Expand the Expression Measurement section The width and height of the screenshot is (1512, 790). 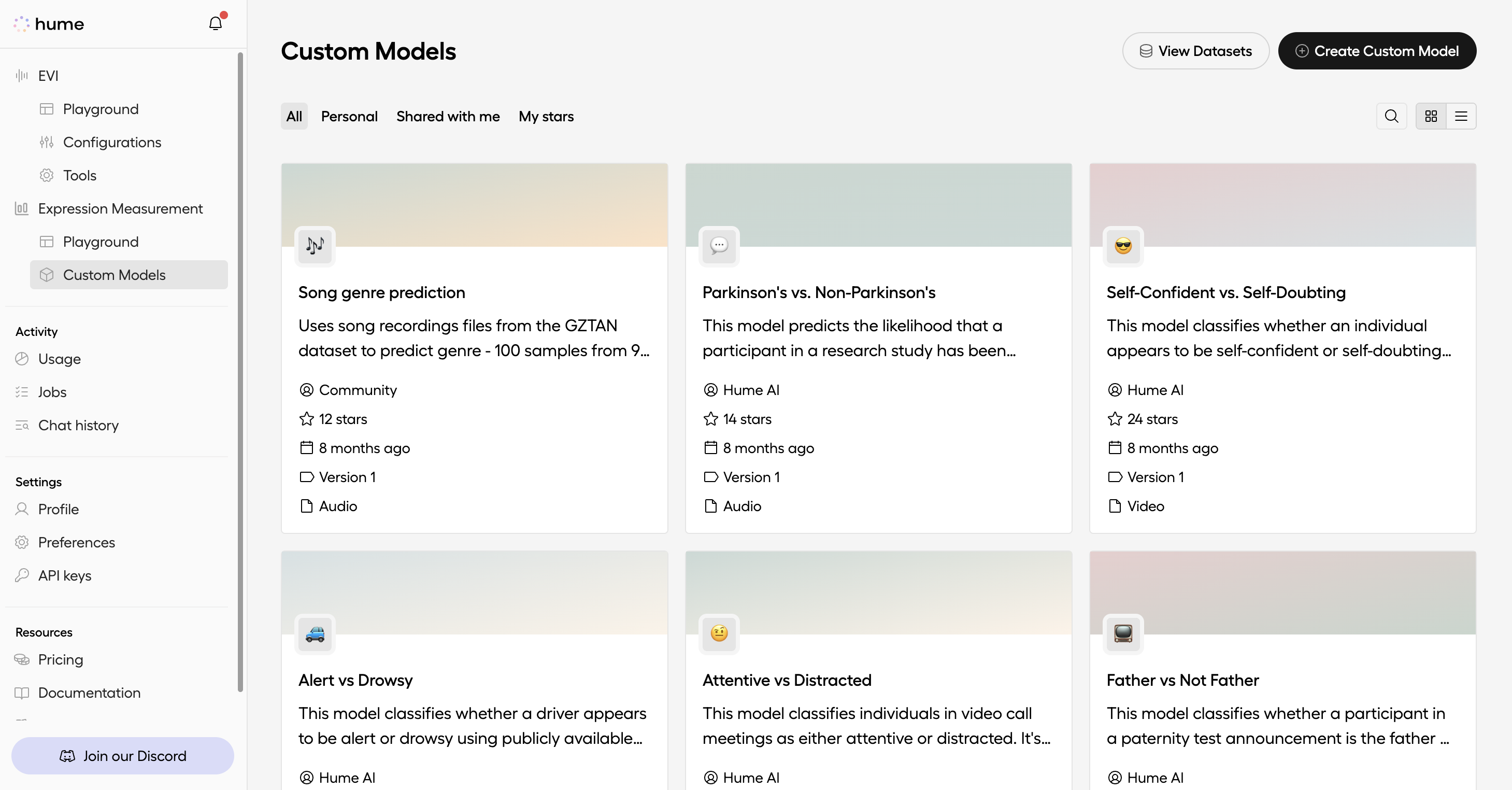click(x=120, y=208)
